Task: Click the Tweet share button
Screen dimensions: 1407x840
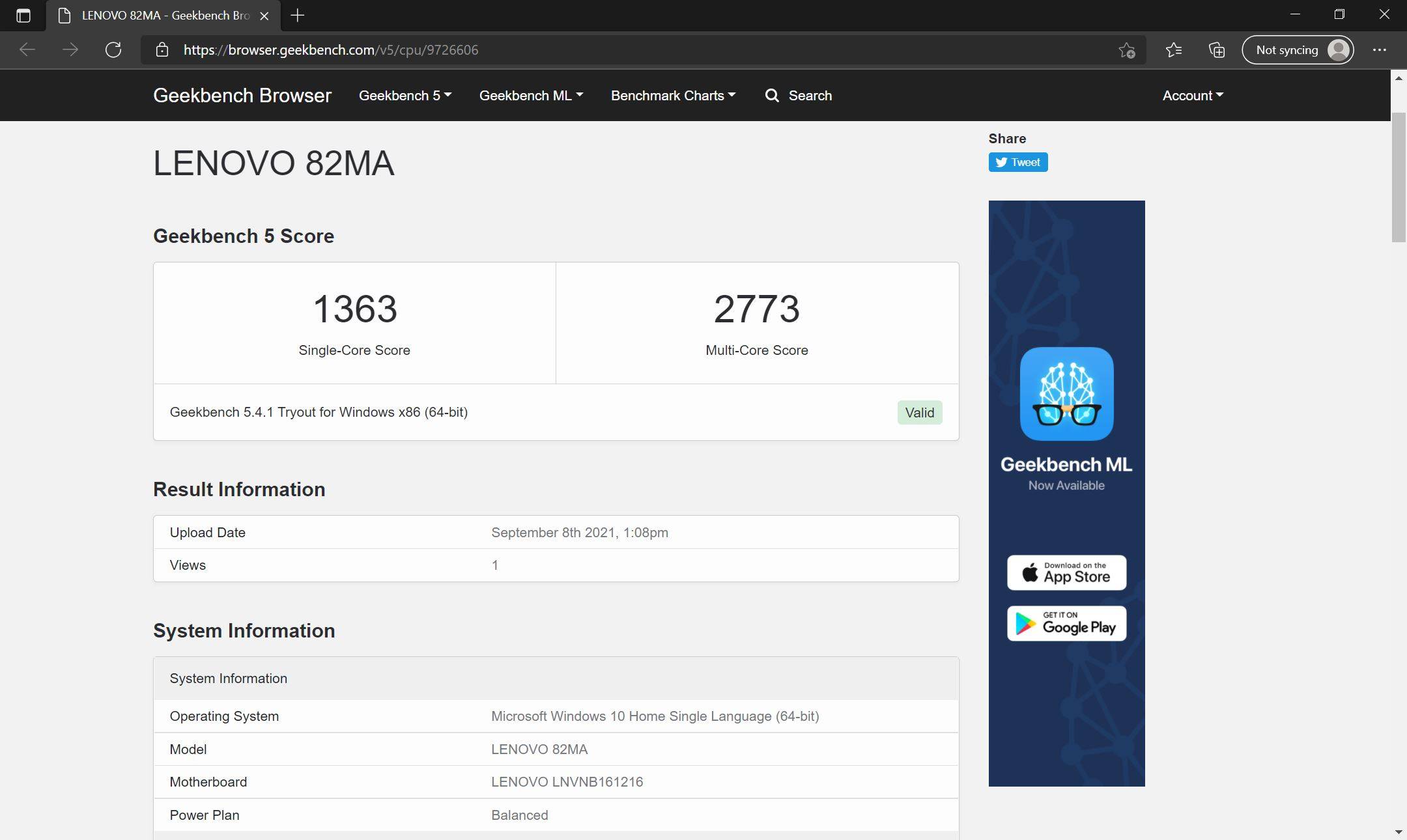Action: pos(1017,162)
